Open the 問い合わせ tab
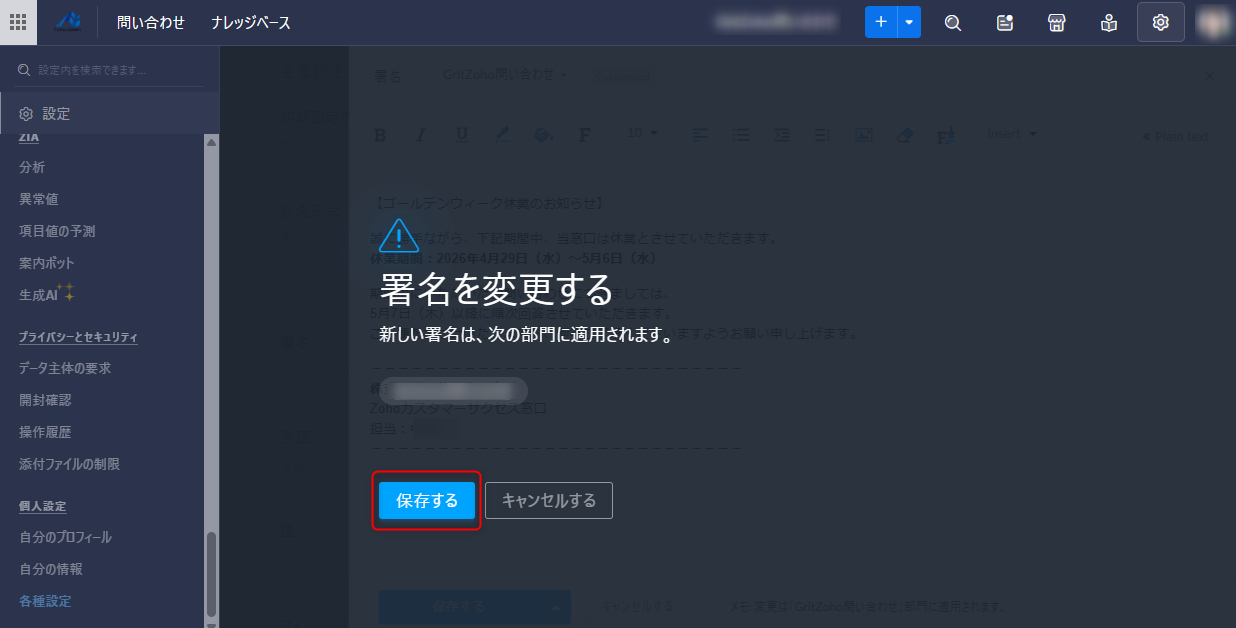The image size is (1236, 628). [x=151, y=22]
